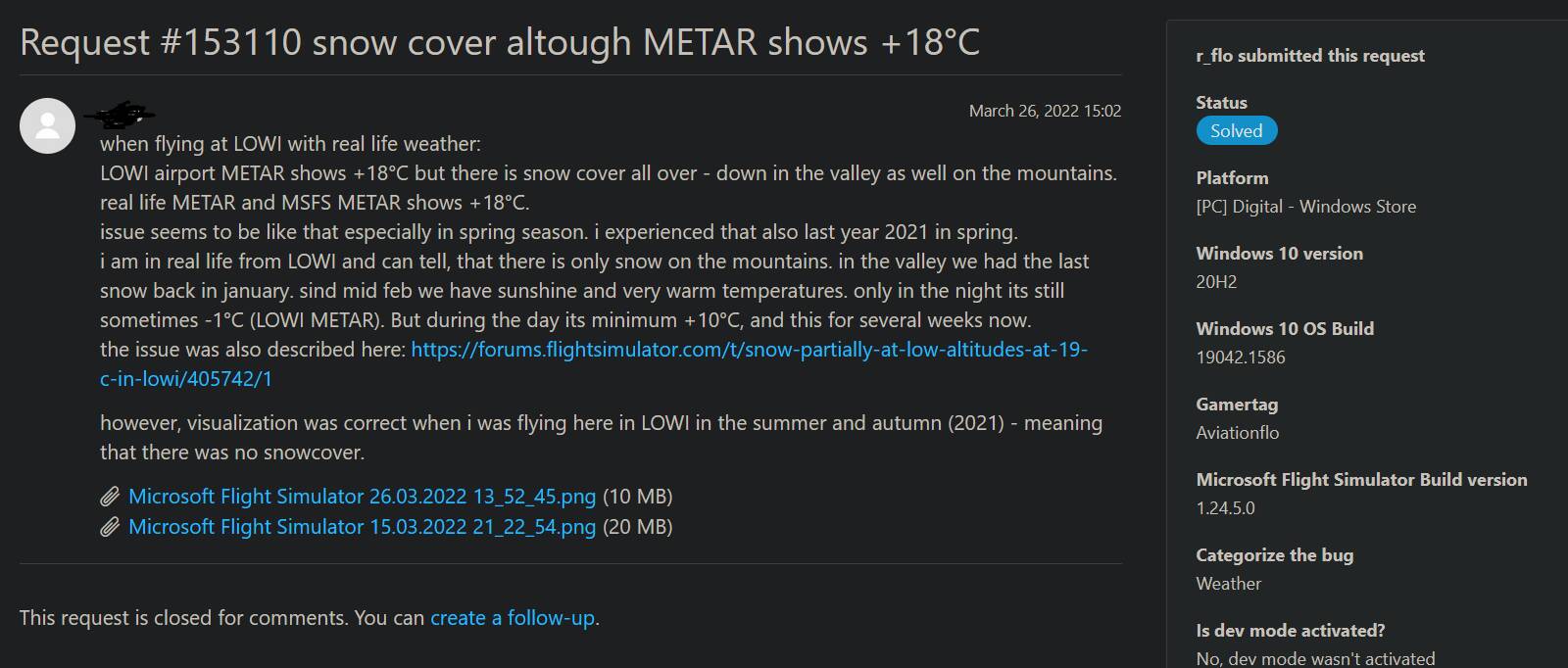The height and width of the screenshot is (668, 1568).
Task: Click the blue Solved status badge
Action: tap(1236, 131)
